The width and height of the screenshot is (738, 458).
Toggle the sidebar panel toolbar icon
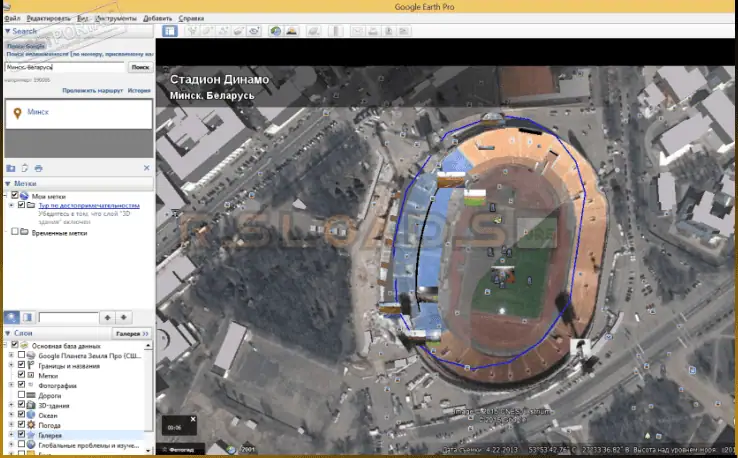[x=169, y=31]
